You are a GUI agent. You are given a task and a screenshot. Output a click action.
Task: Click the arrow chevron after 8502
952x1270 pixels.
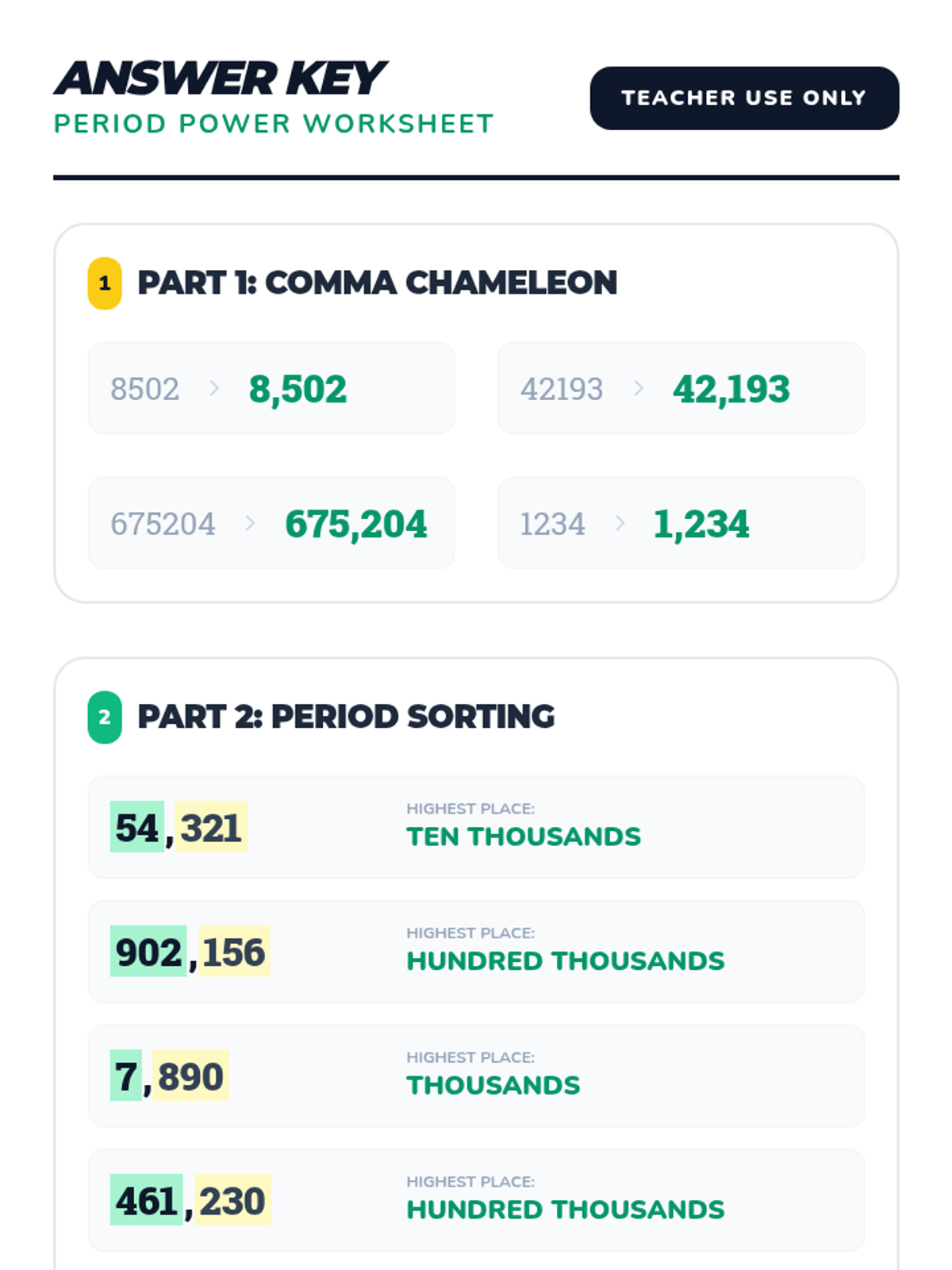[x=214, y=388]
